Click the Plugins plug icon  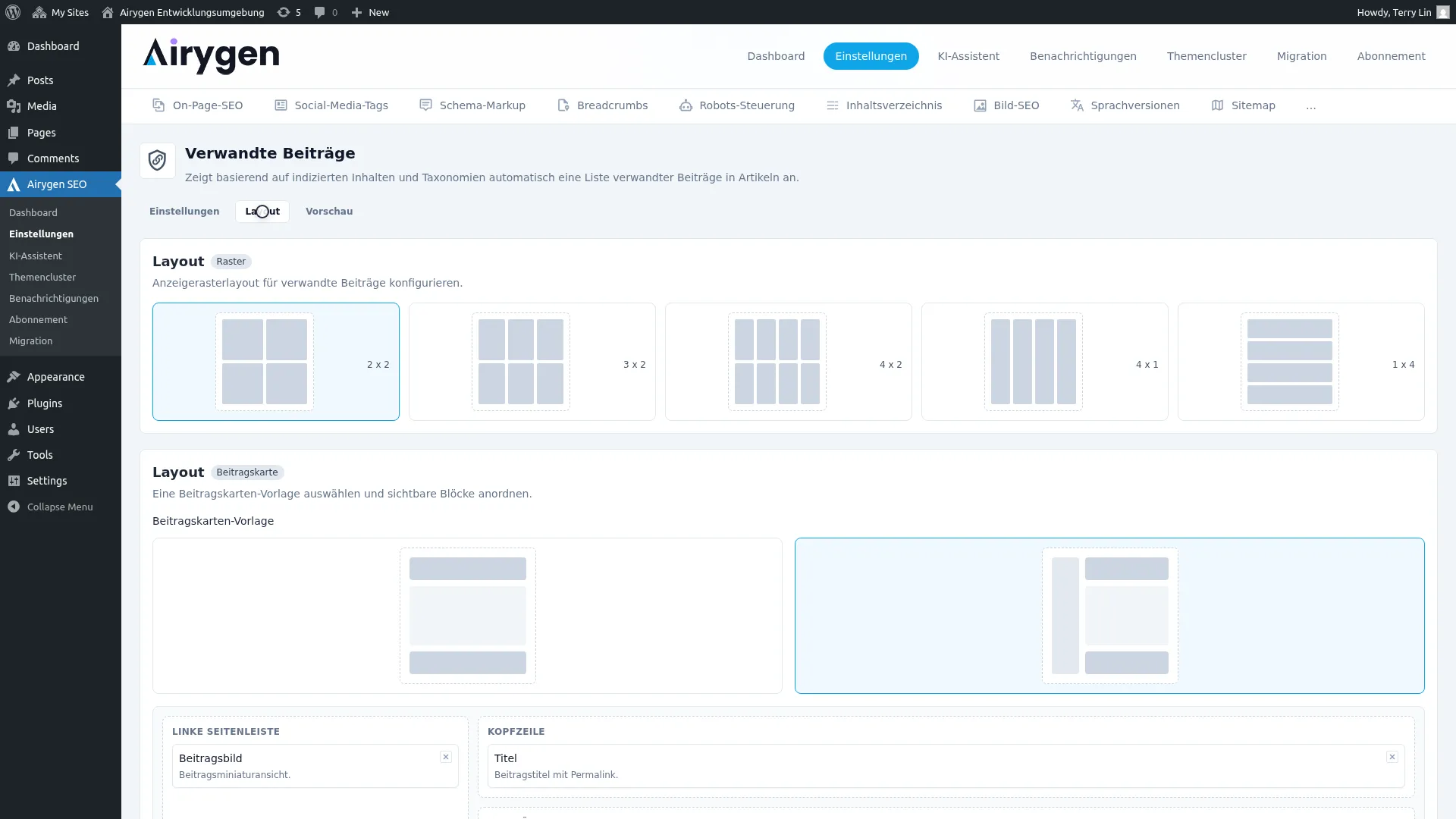pos(14,403)
